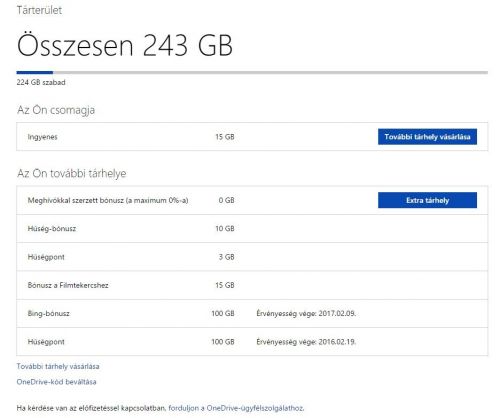Click the blue used portion of storage bar
The image size is (500, 418).
pos(35,72)
